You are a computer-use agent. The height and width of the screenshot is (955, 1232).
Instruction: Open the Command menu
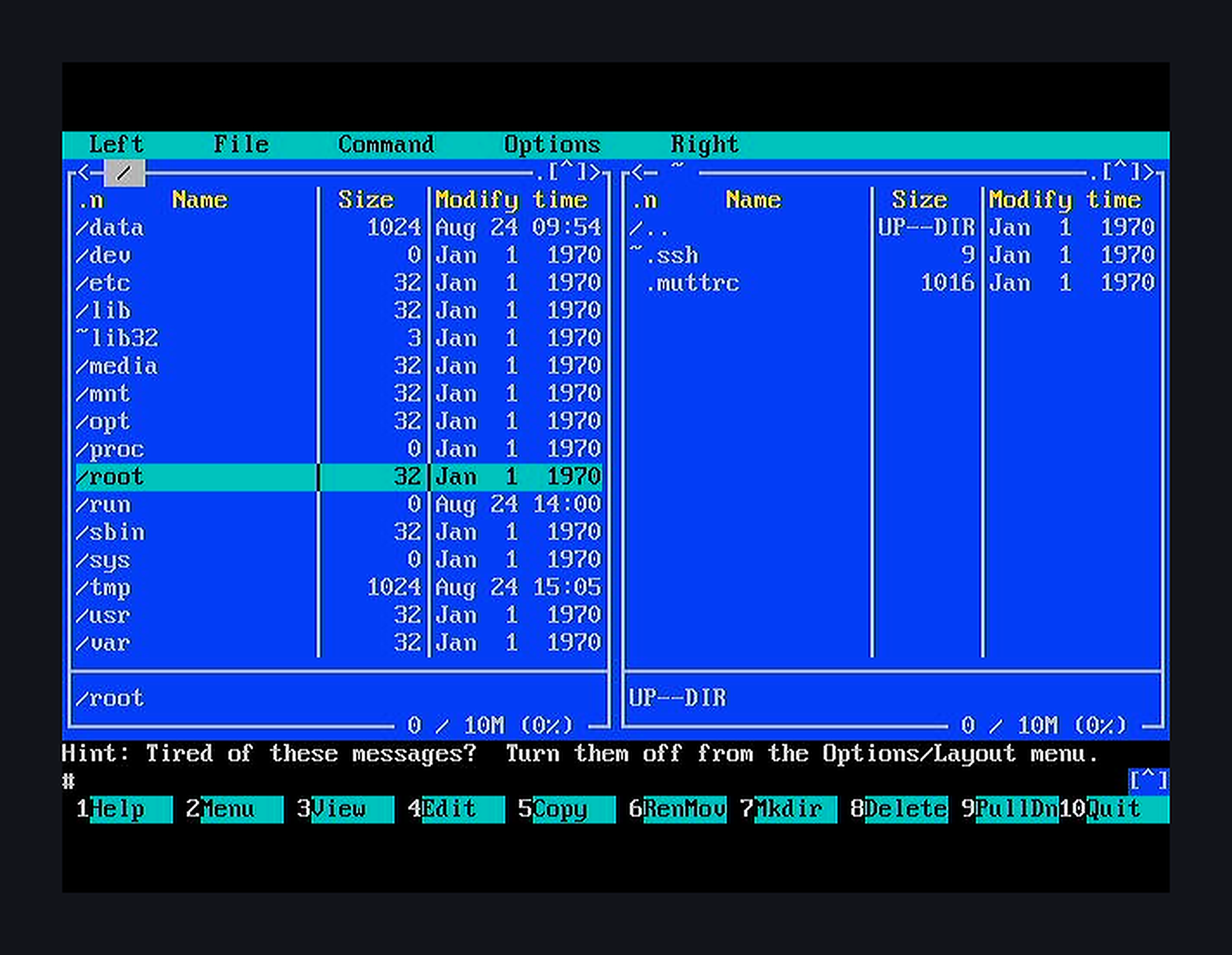click(x=386, y=145)
